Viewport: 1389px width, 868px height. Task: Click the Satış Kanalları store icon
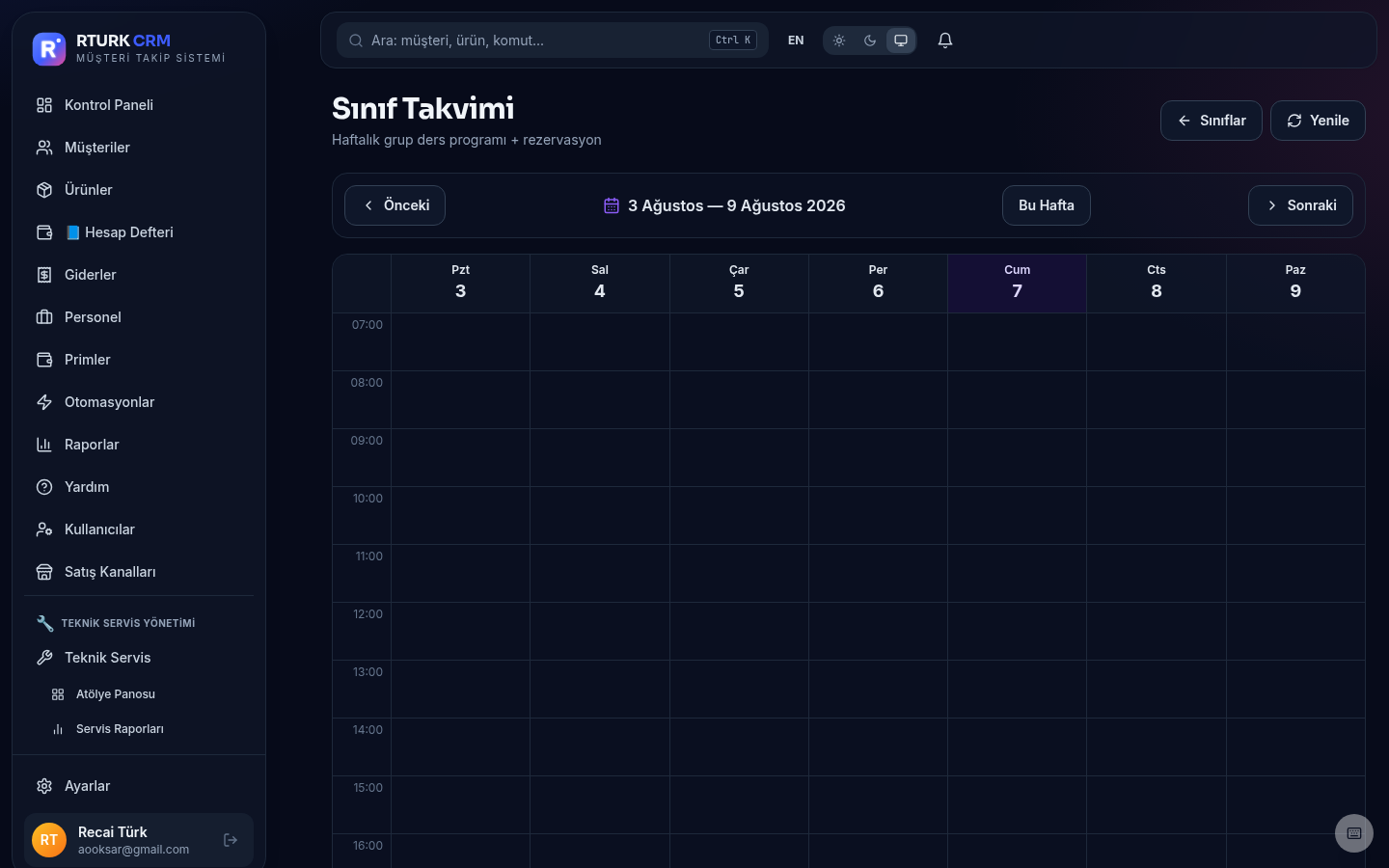click(44, 572)
